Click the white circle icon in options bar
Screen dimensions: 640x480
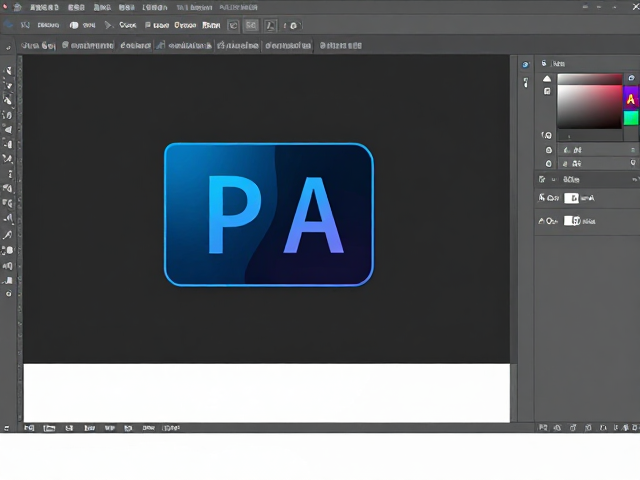74,25
